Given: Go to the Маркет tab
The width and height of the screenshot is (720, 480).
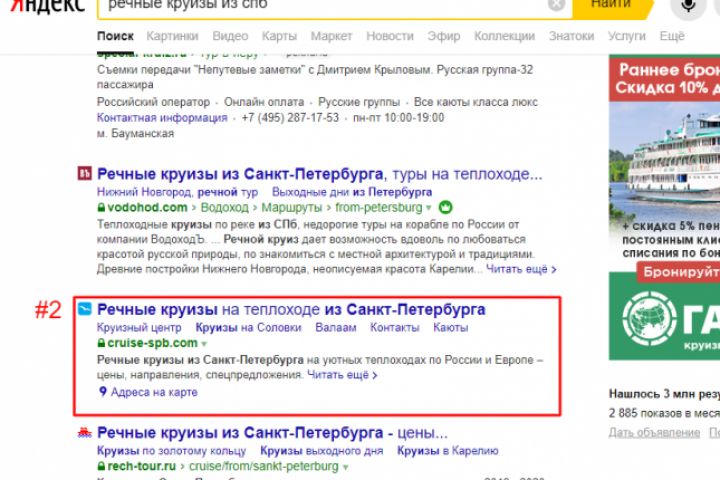Looking at the screenshot, I should (x=331, y=36).
